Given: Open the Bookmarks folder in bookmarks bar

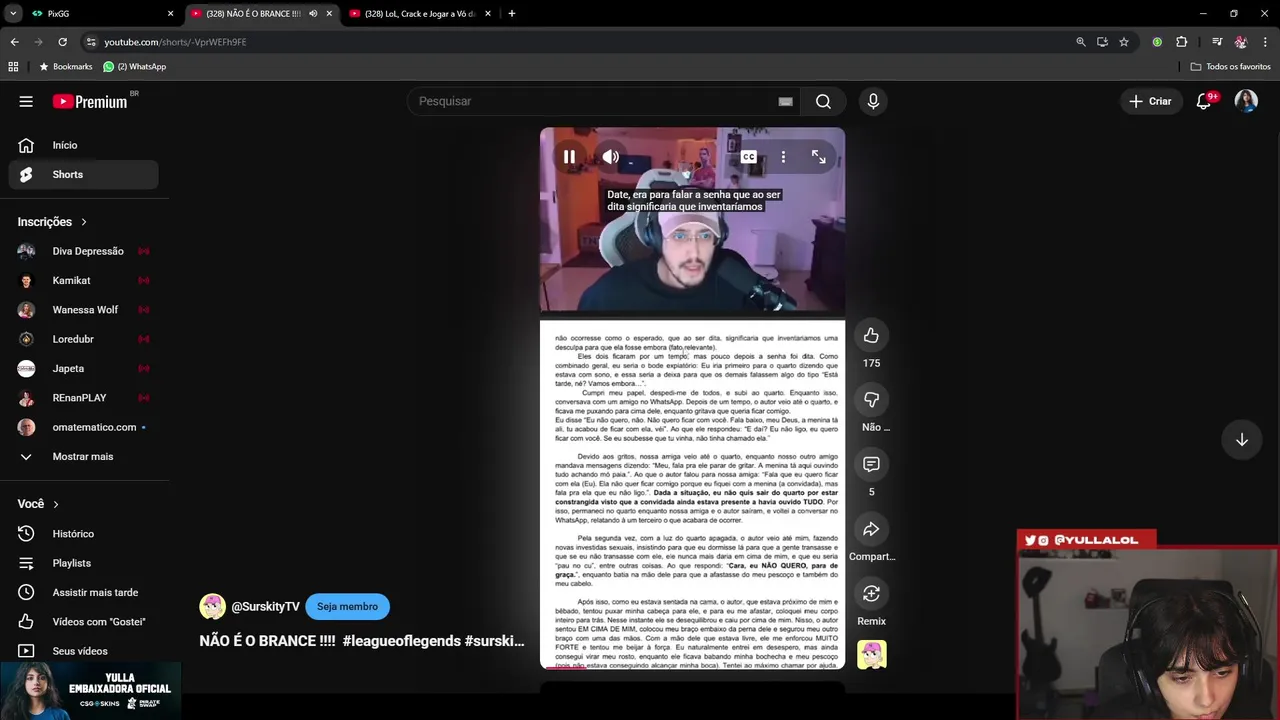Looking at the screenshot, I should (65, 66).
